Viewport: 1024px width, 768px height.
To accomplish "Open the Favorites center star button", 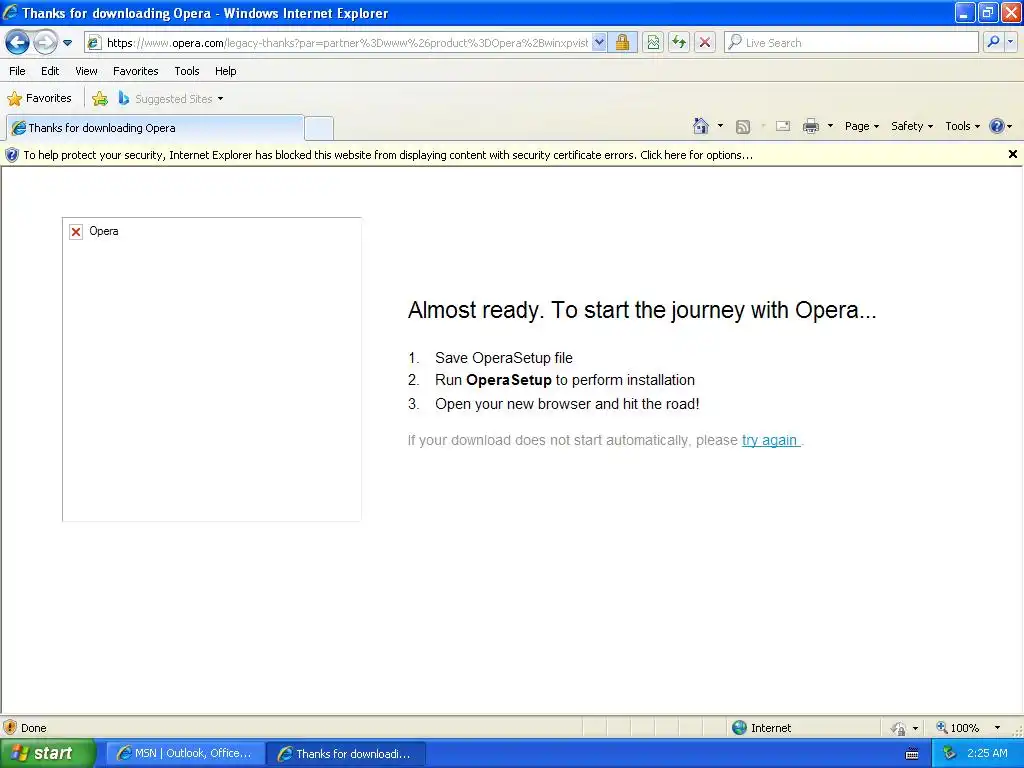I will [x=39, y=99].
